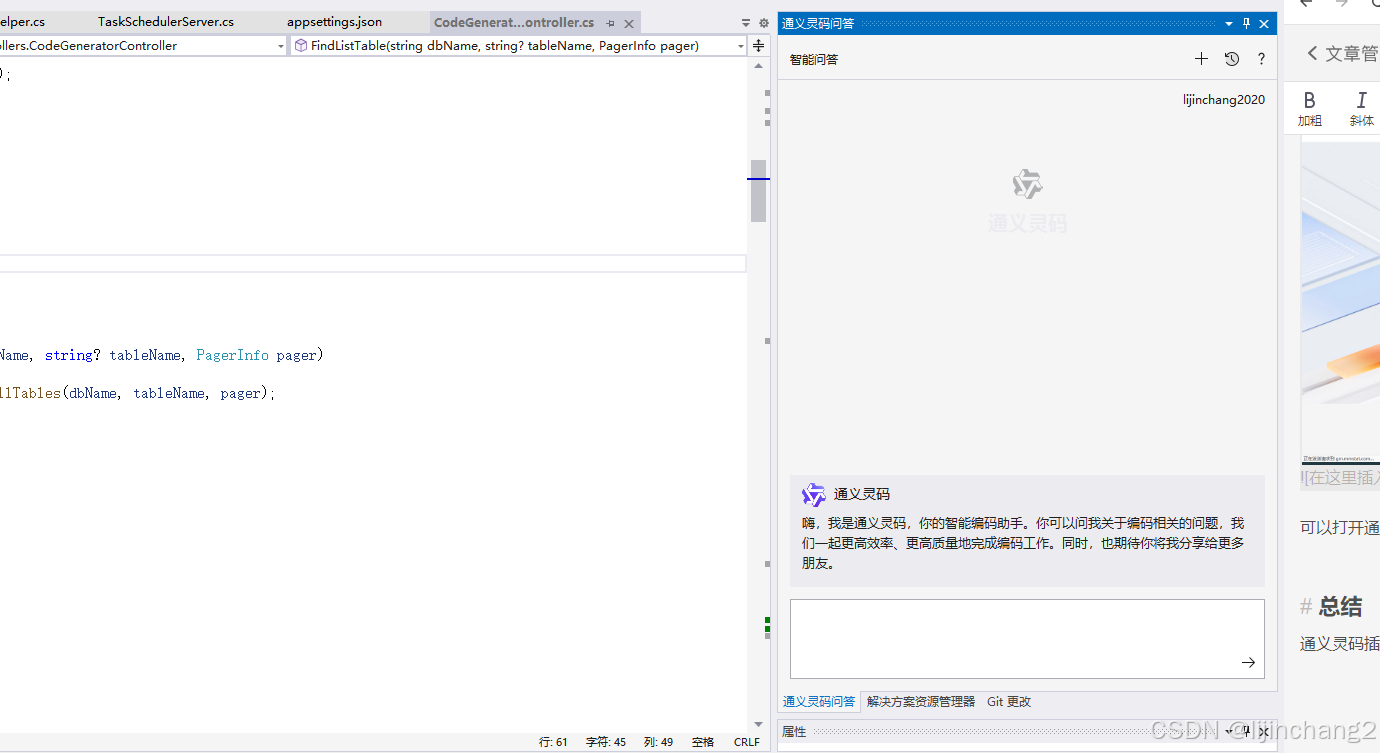Switch to the appsettings.json tab
The image size is (1380, 753).
(334, 22)
